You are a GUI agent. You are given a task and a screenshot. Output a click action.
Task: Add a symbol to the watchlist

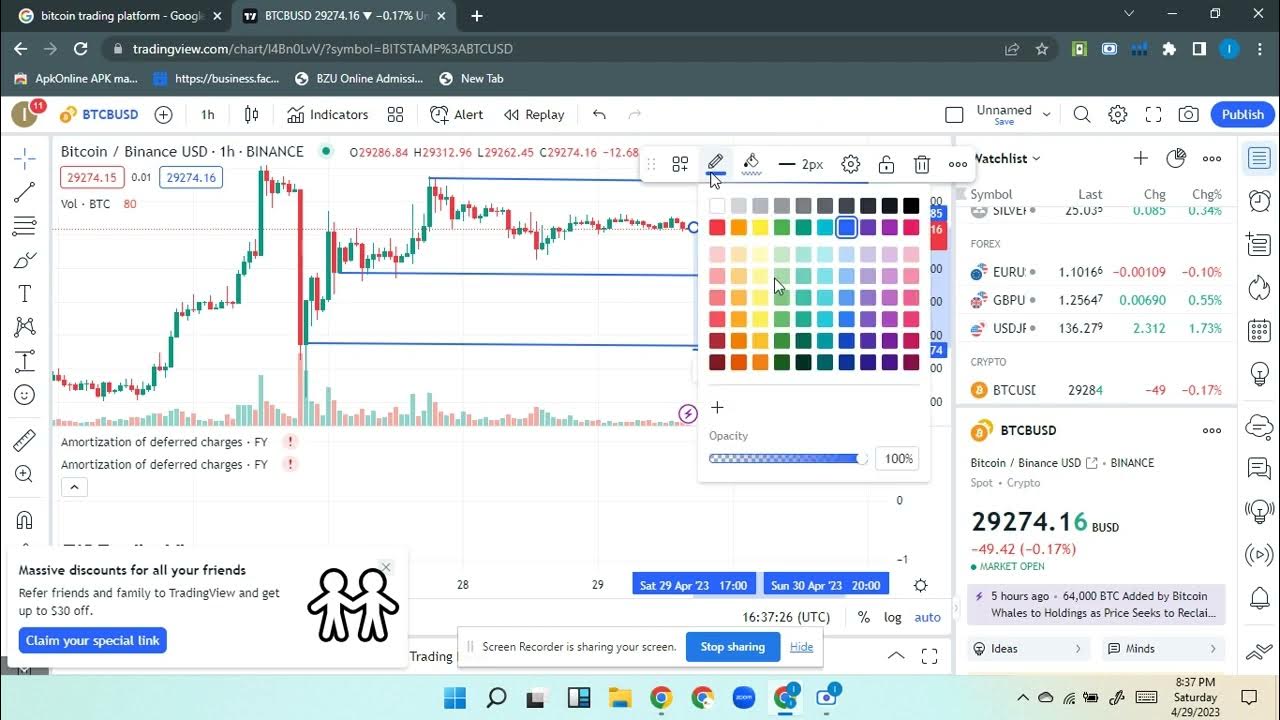1140,158
